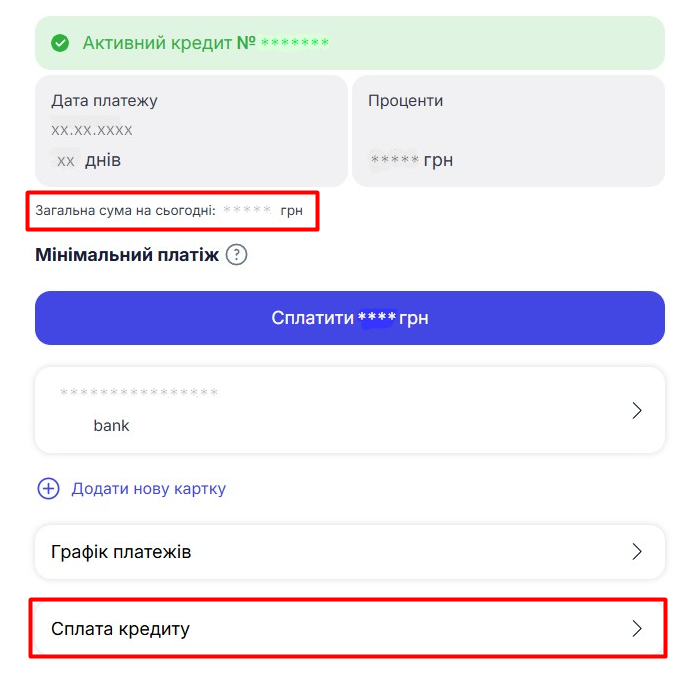Screen dimensions: 699x677
Task: Click the arrow on the bank card row
Action: pyautogui.click(x=637, y=411)
